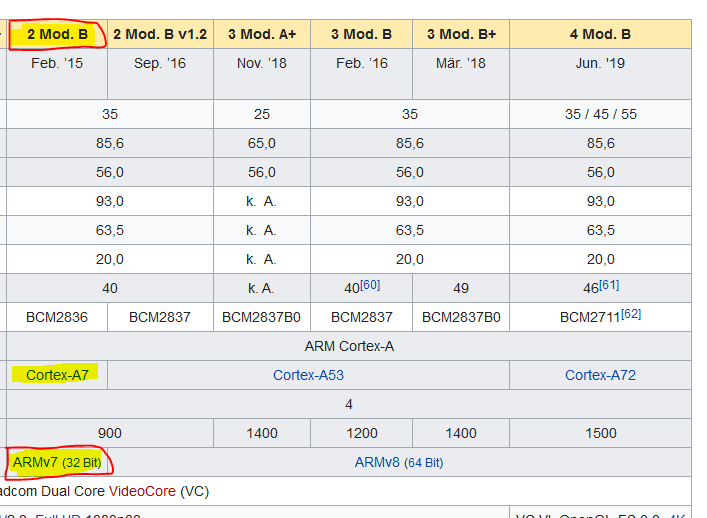Click the BCM2836 cell
The image size is (707, 518).
click(x=57, y=317)
